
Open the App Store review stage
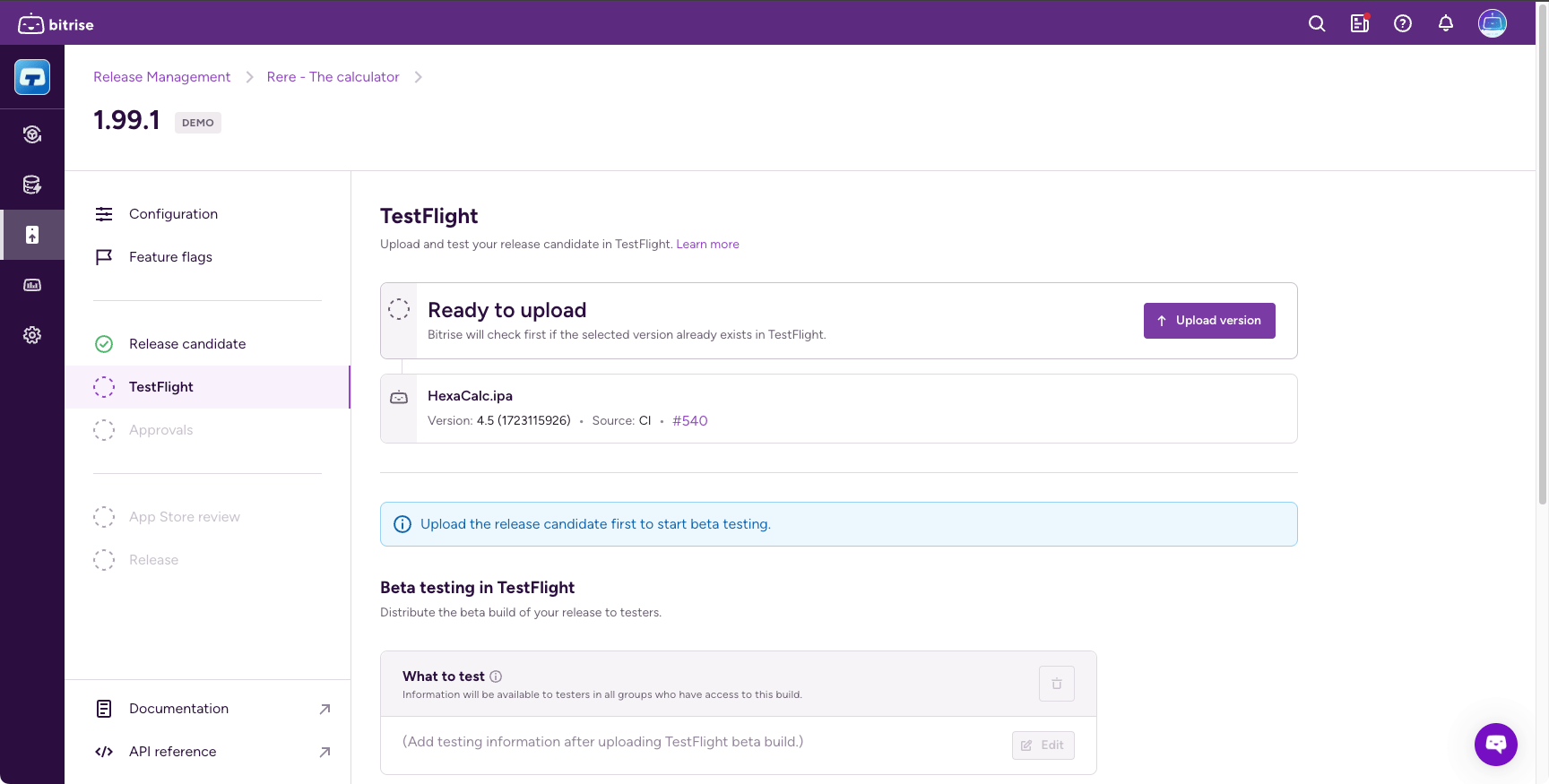[207, 517]
